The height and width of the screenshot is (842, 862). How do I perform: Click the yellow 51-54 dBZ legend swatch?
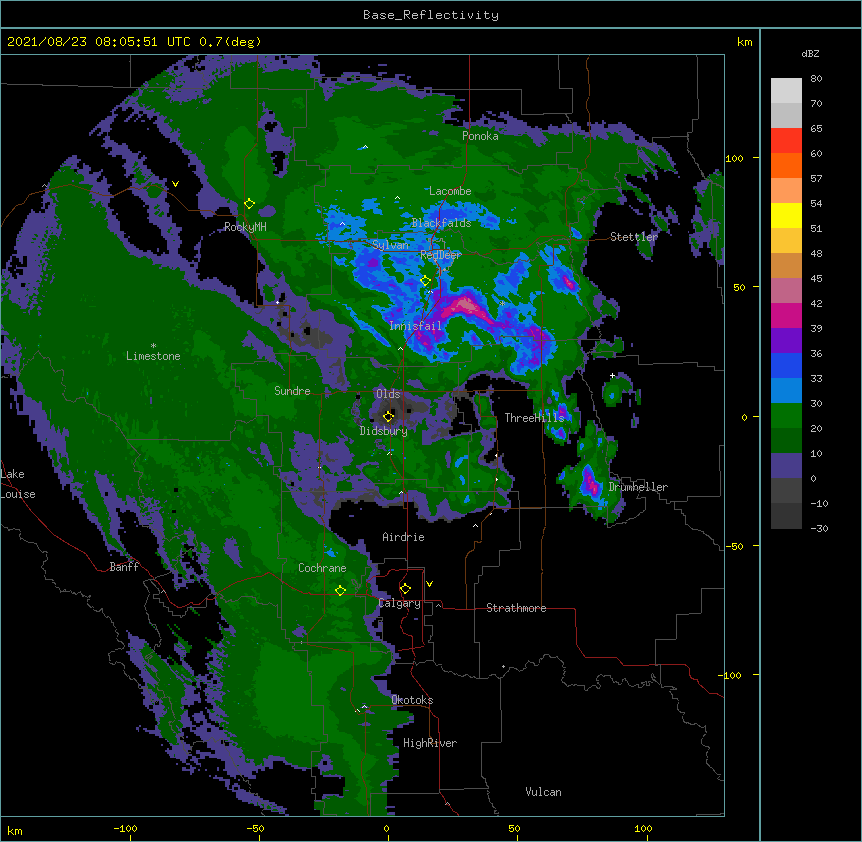click(x=786, y=216)
